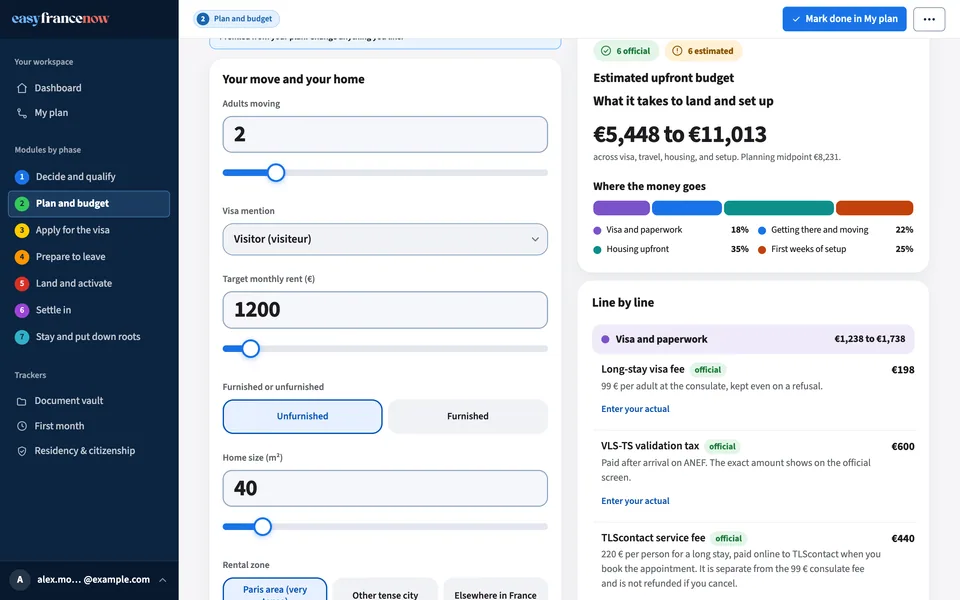Click the 6 estimated badge

tap(703, 51)
